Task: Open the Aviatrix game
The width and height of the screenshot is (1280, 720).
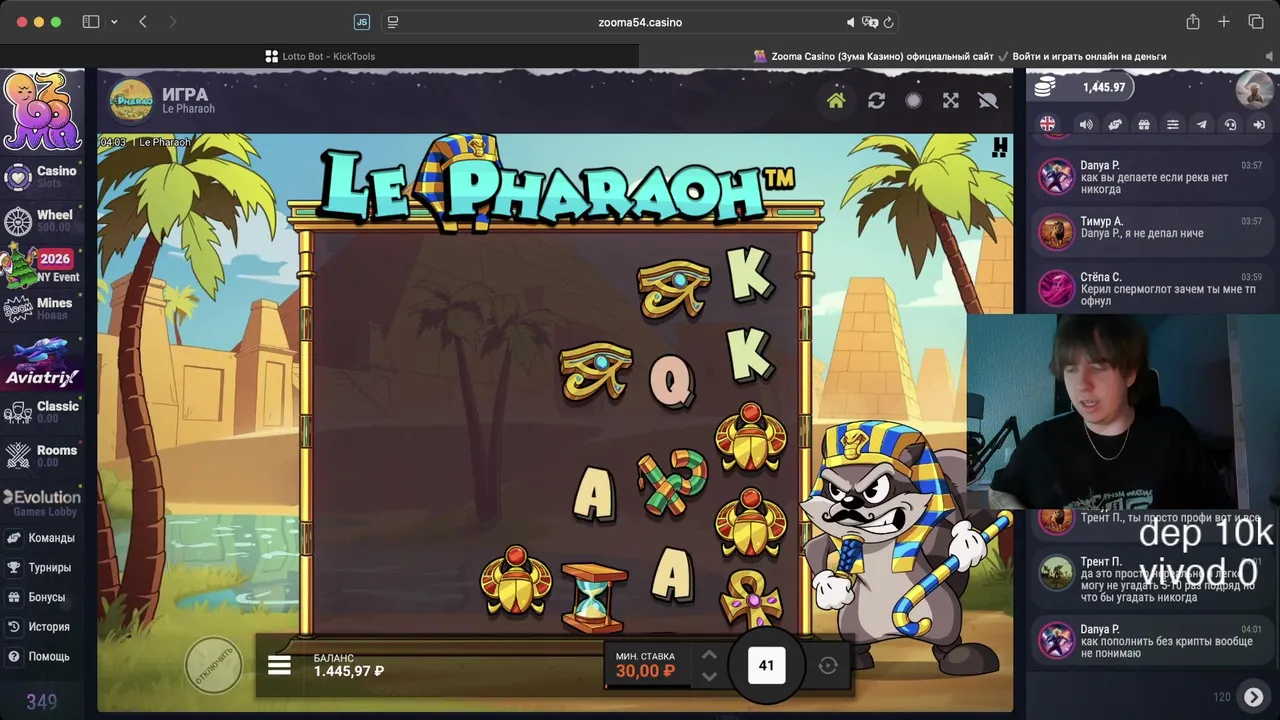Action: pyautogui.click(x=42, y=362)
